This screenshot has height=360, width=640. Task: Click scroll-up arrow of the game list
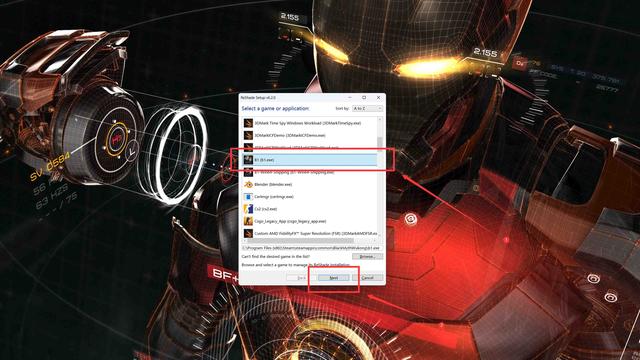tap(380, 119)
